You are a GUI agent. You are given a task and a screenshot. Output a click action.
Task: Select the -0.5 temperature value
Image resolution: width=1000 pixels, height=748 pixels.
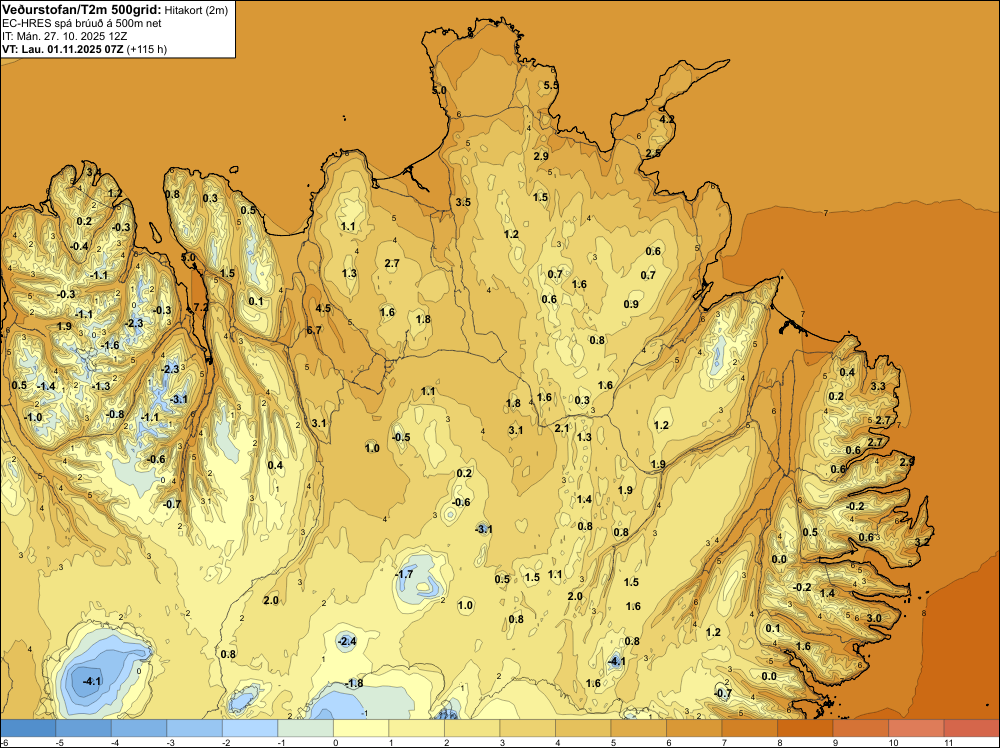pos(401,437)
